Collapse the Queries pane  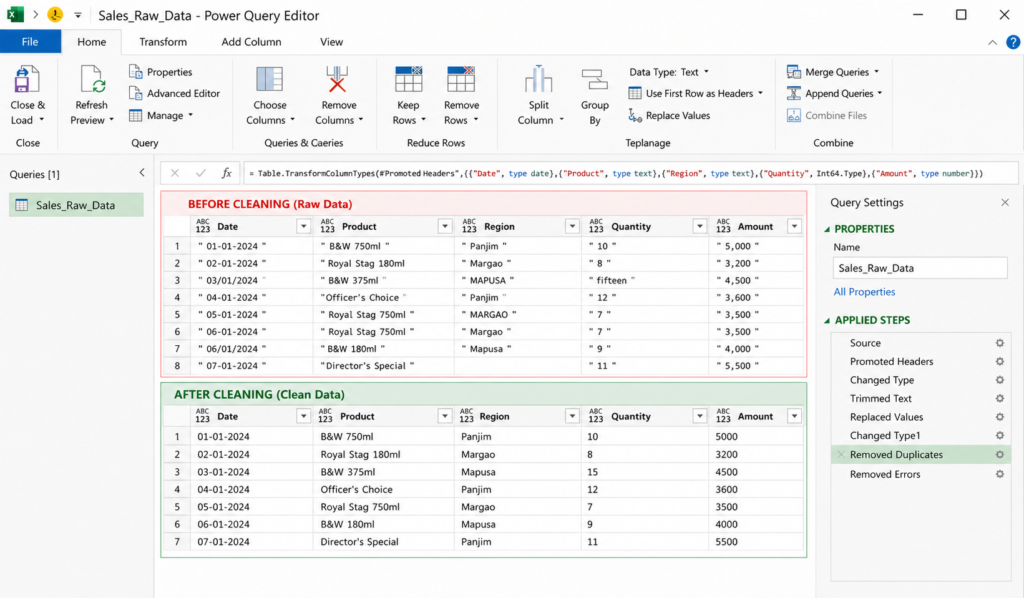142,173
